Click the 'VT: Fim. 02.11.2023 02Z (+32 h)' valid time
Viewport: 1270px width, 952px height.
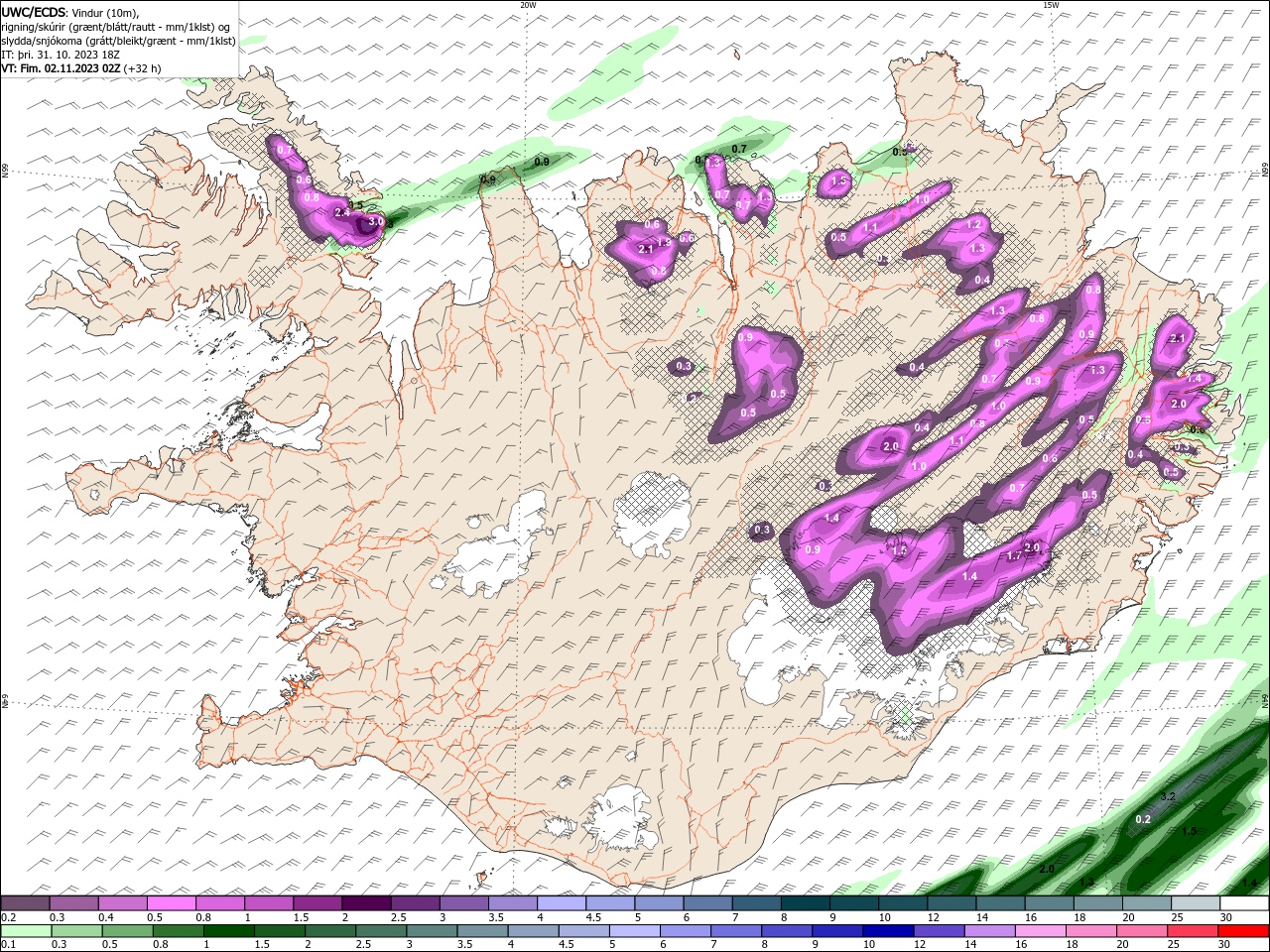point(81,68)
